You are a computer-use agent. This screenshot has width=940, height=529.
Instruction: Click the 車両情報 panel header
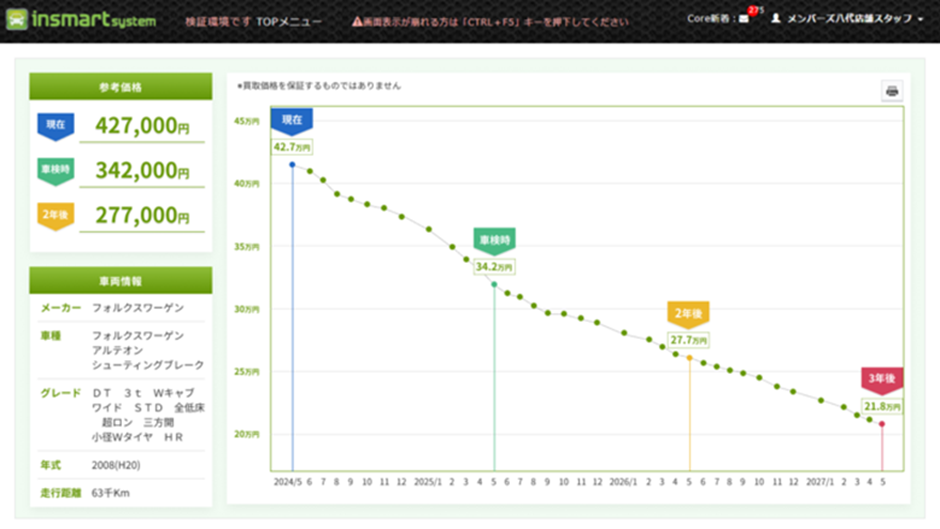pos(121,280)
